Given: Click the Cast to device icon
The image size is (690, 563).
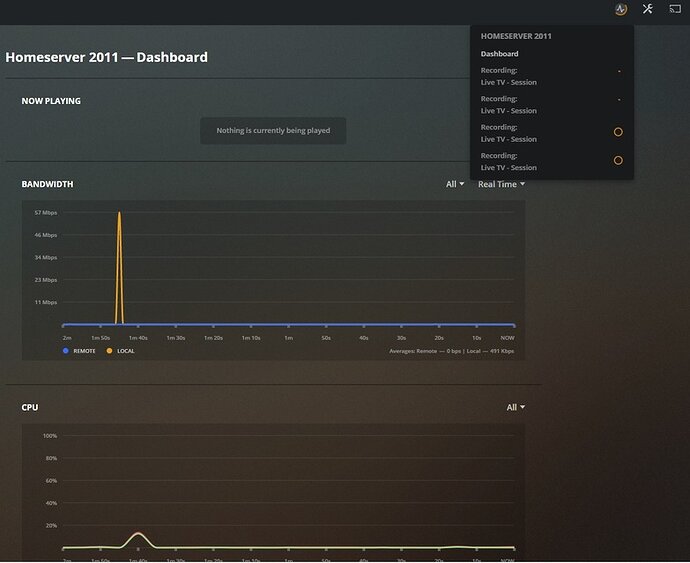Looking at the screenshot, I should 675,9.
